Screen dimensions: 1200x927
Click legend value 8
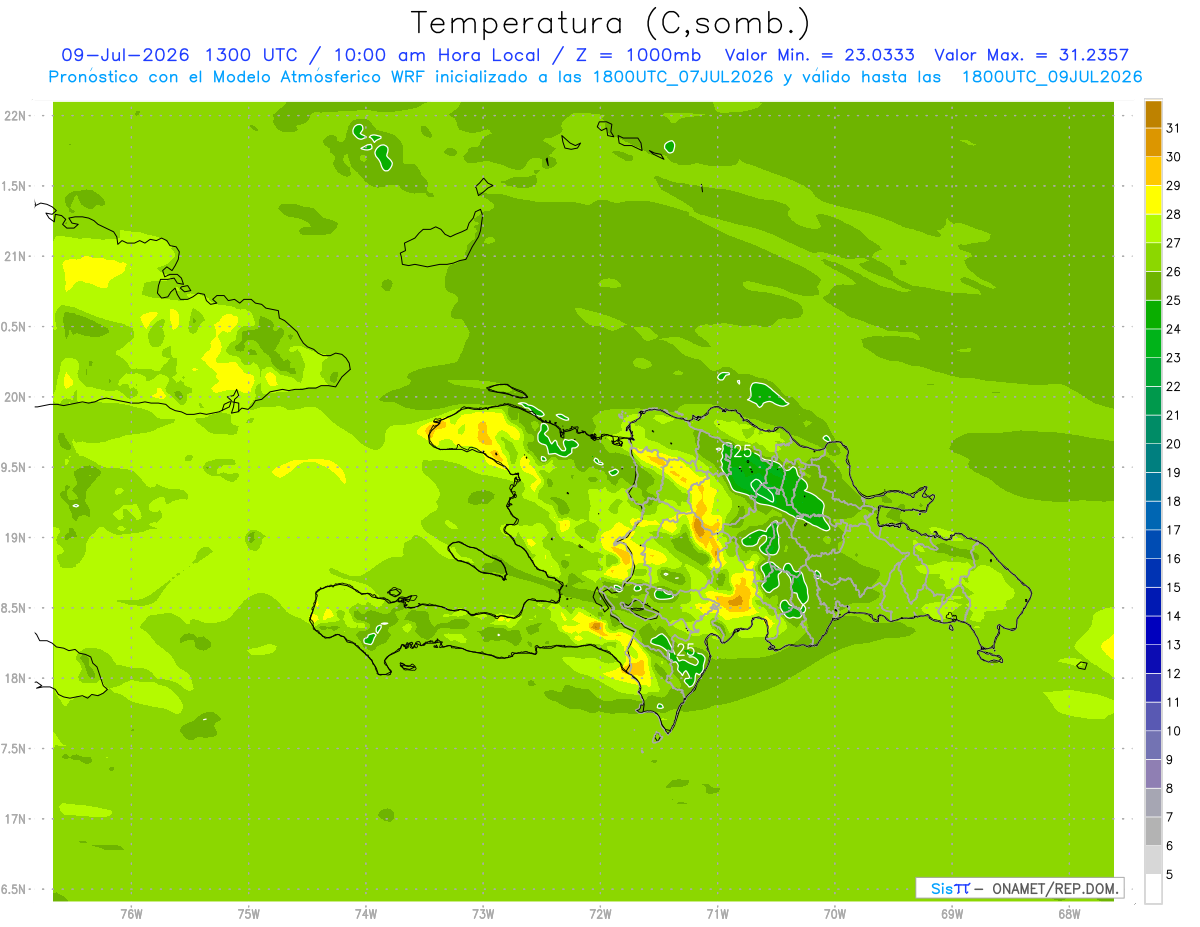pyautogui.click(x=1169, y=789)
